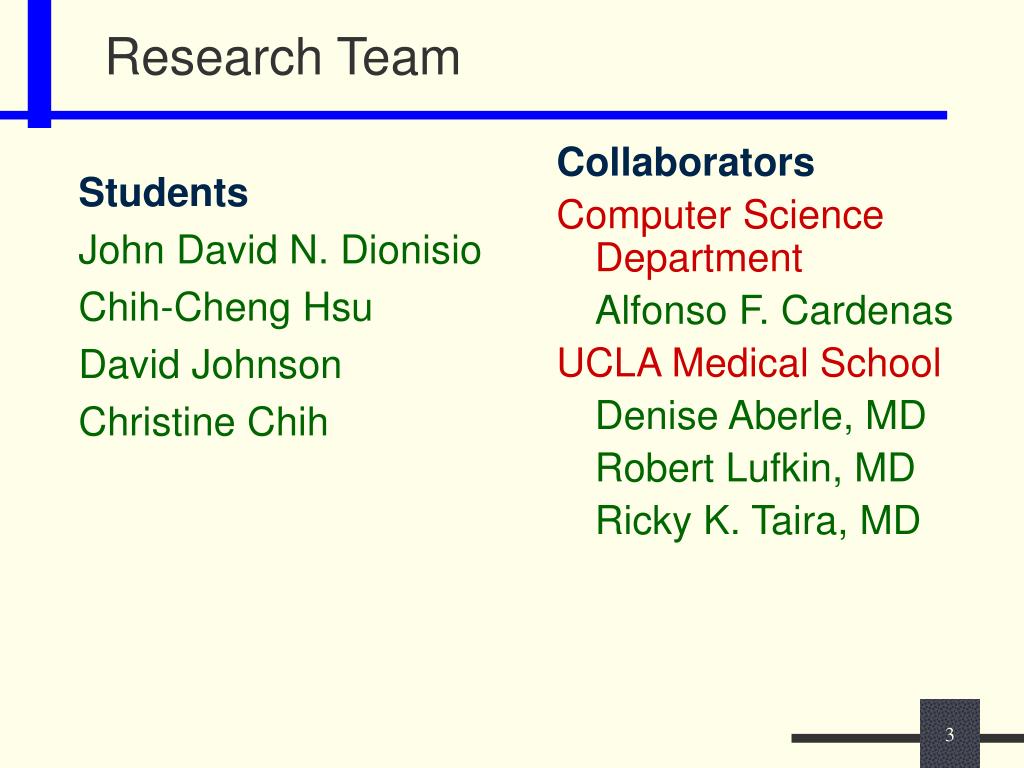Select the Students heading

point(163,193)
